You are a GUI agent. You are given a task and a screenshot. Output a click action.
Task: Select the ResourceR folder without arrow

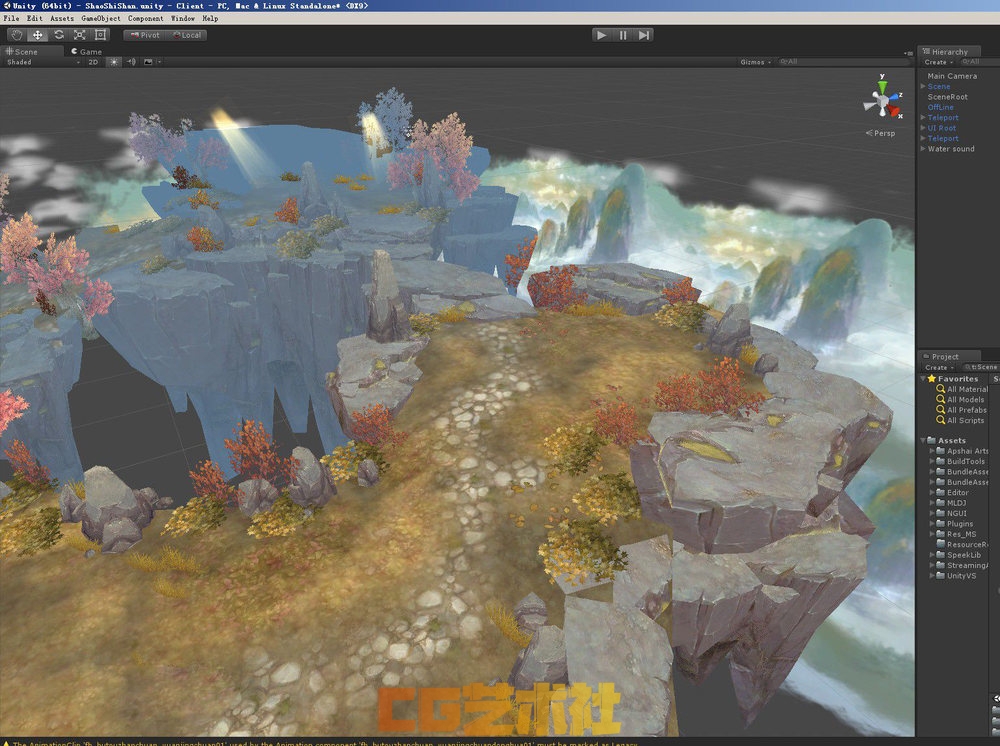962,545
